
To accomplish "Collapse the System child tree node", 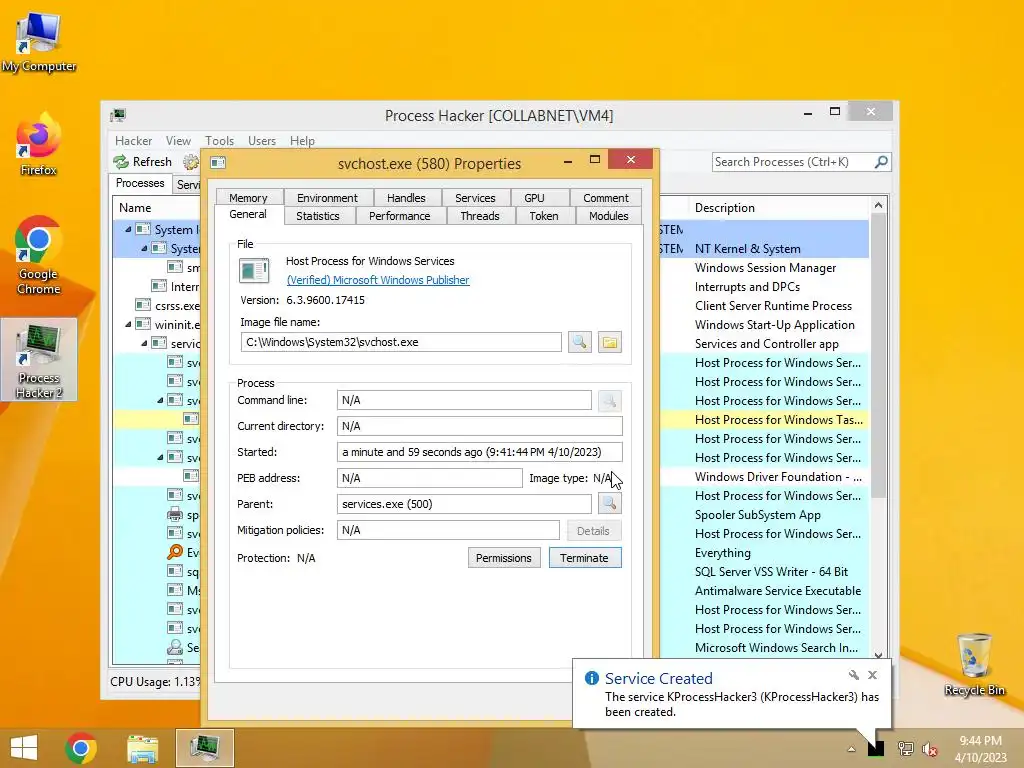I will [x=144, y=248].
